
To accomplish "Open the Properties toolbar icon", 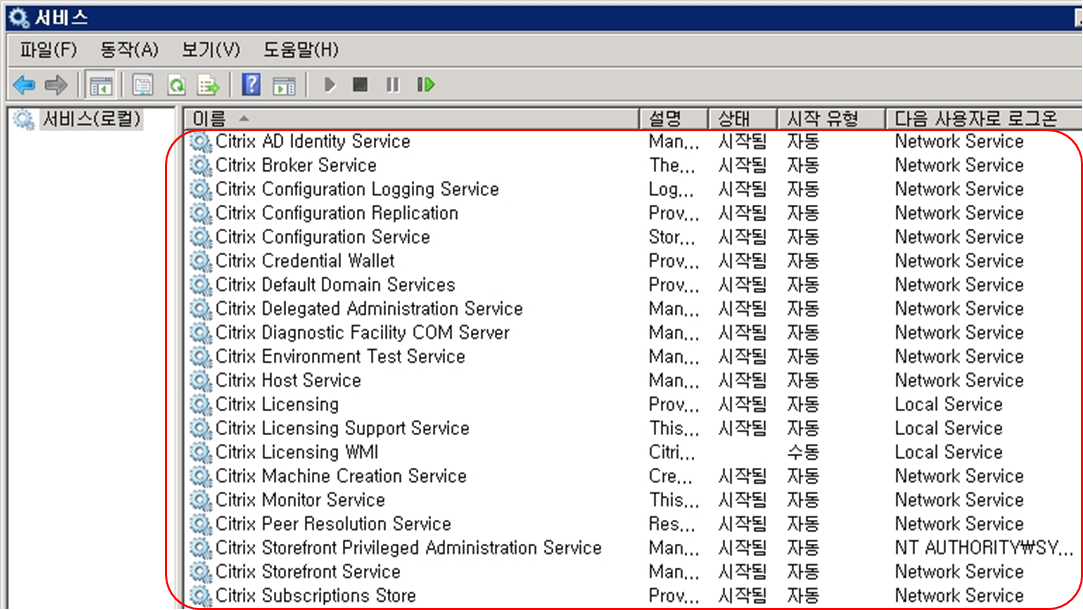I will pyautogui.click(x=143, y=86).
